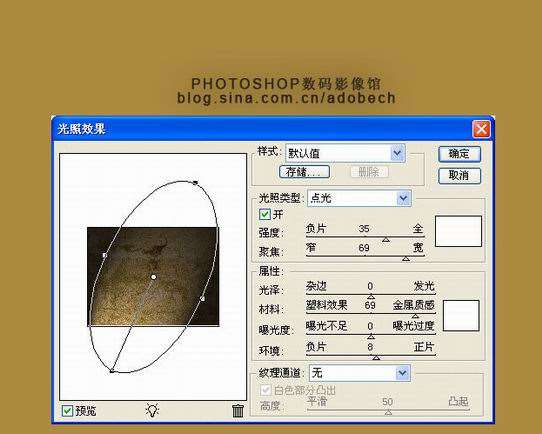Toggle the 白色部分凸出 checkbox
The height and width of the screenshot is (434, 542).
coord(265,390)
